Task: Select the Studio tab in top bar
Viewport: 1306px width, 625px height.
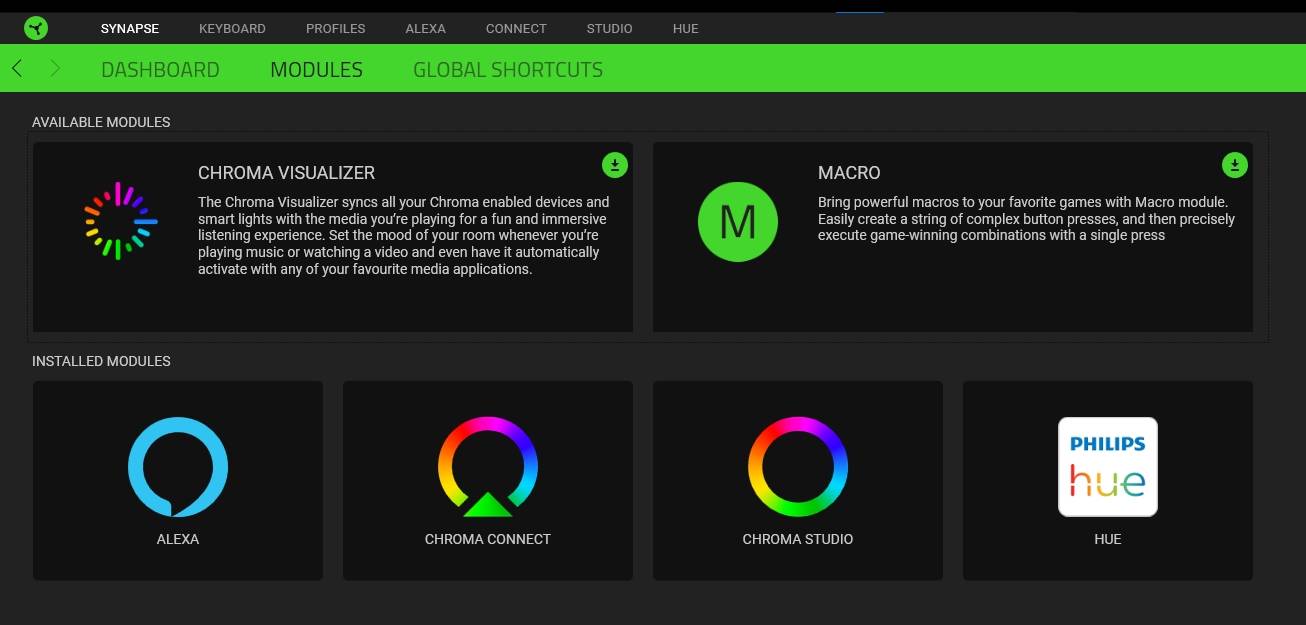Action: tap(609, 28)
